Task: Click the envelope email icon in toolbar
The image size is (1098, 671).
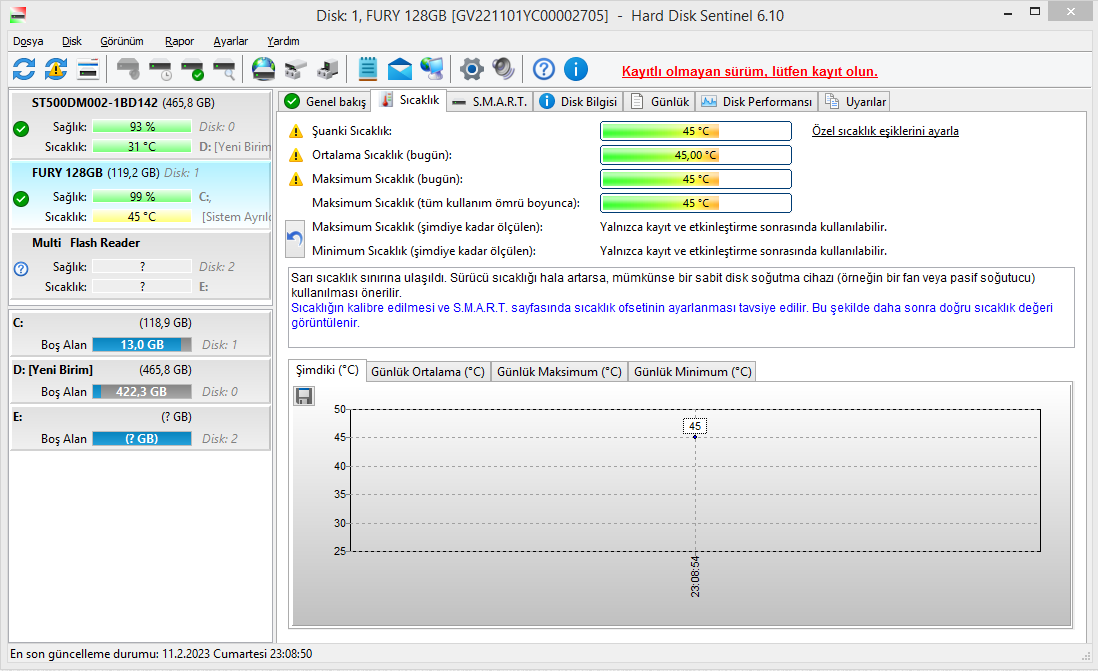Action: pos(400,69)
